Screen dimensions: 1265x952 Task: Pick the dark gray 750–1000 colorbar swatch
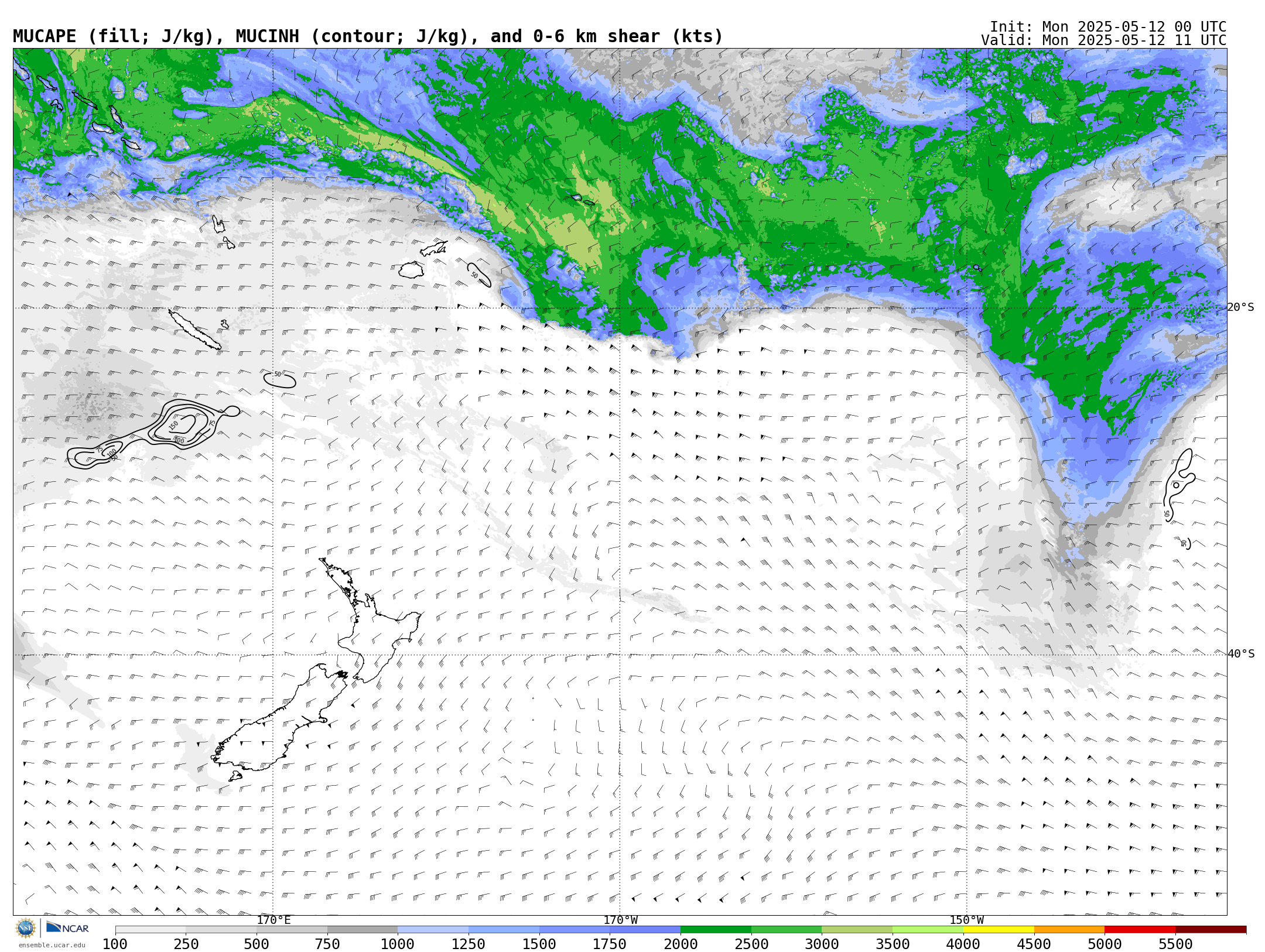click(363, 930)
